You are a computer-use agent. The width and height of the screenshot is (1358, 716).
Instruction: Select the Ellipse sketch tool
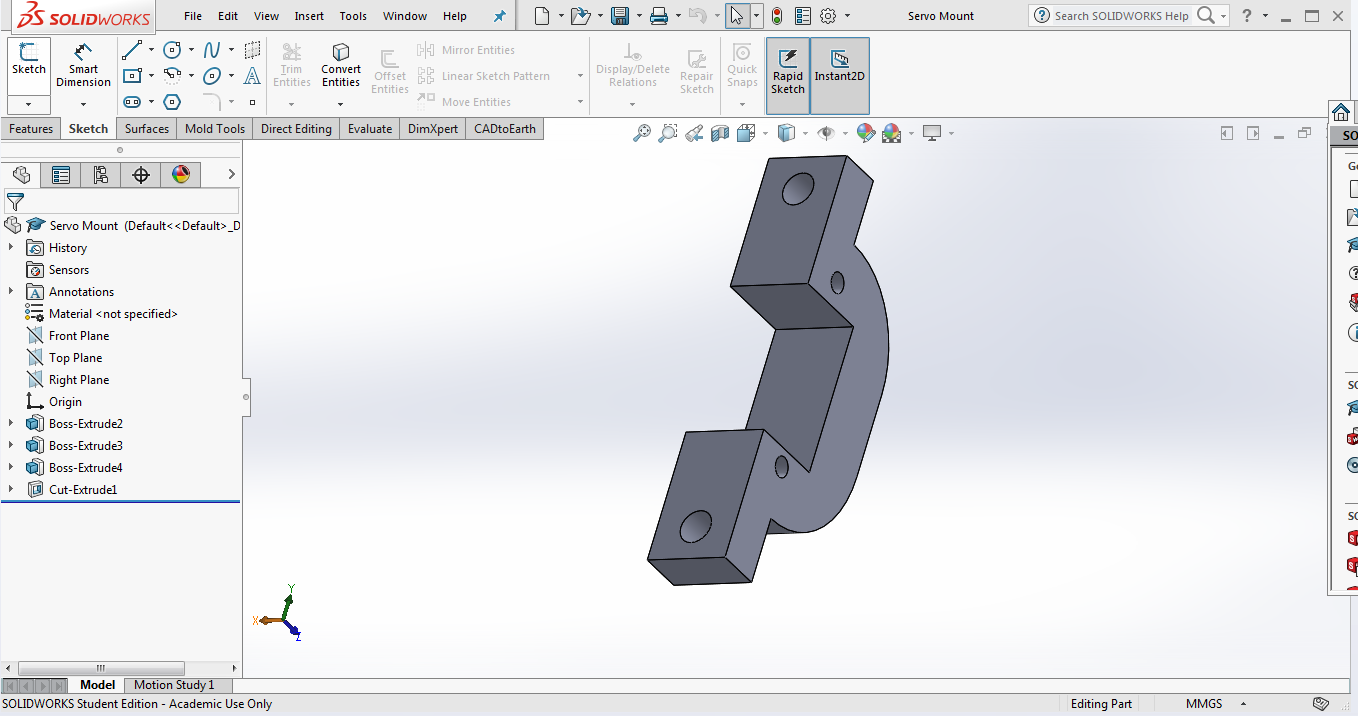[x=212, y=76]
